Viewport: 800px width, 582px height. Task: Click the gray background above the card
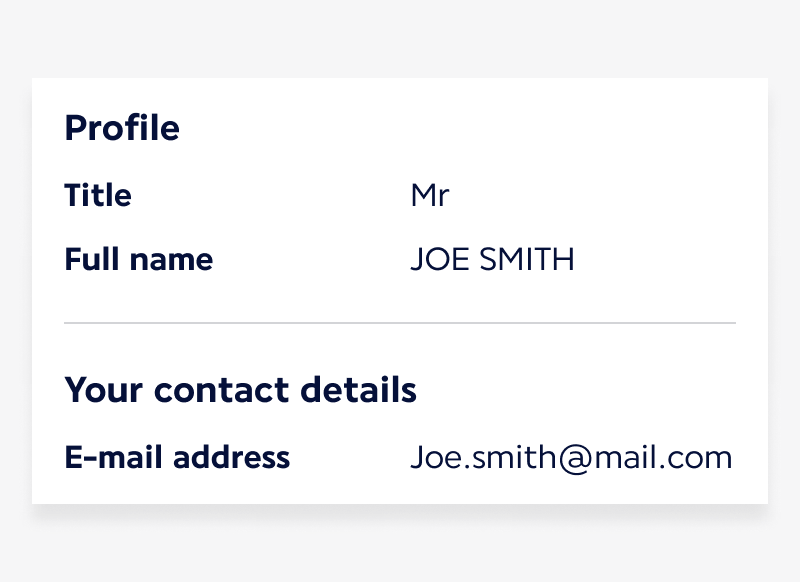(x=400, y=38)
